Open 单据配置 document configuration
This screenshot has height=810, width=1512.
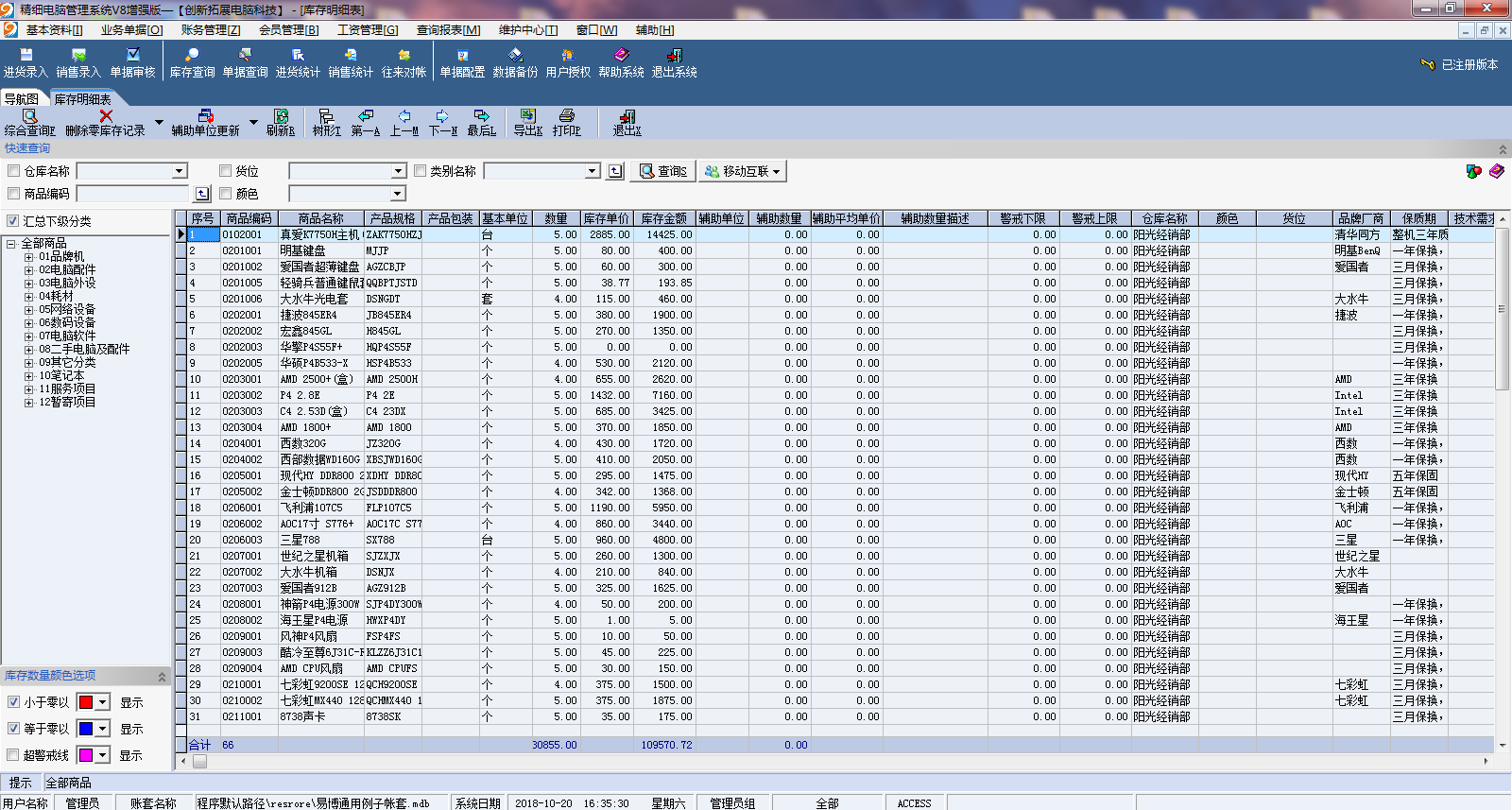pyautogui.click(x=462, y=63)
